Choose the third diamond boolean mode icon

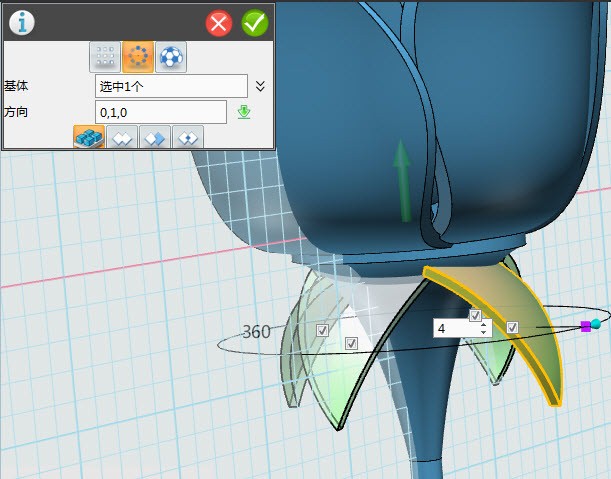[155, 138]
